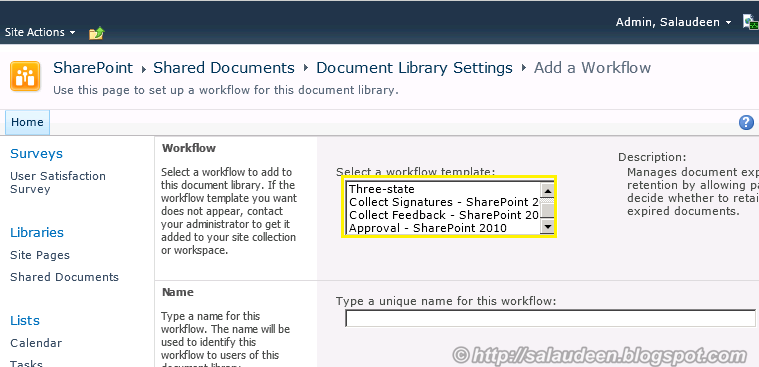Viewport: 759px width, 367px height.
Task: Click the Add a Workflow page title
Action: [592, 68]
